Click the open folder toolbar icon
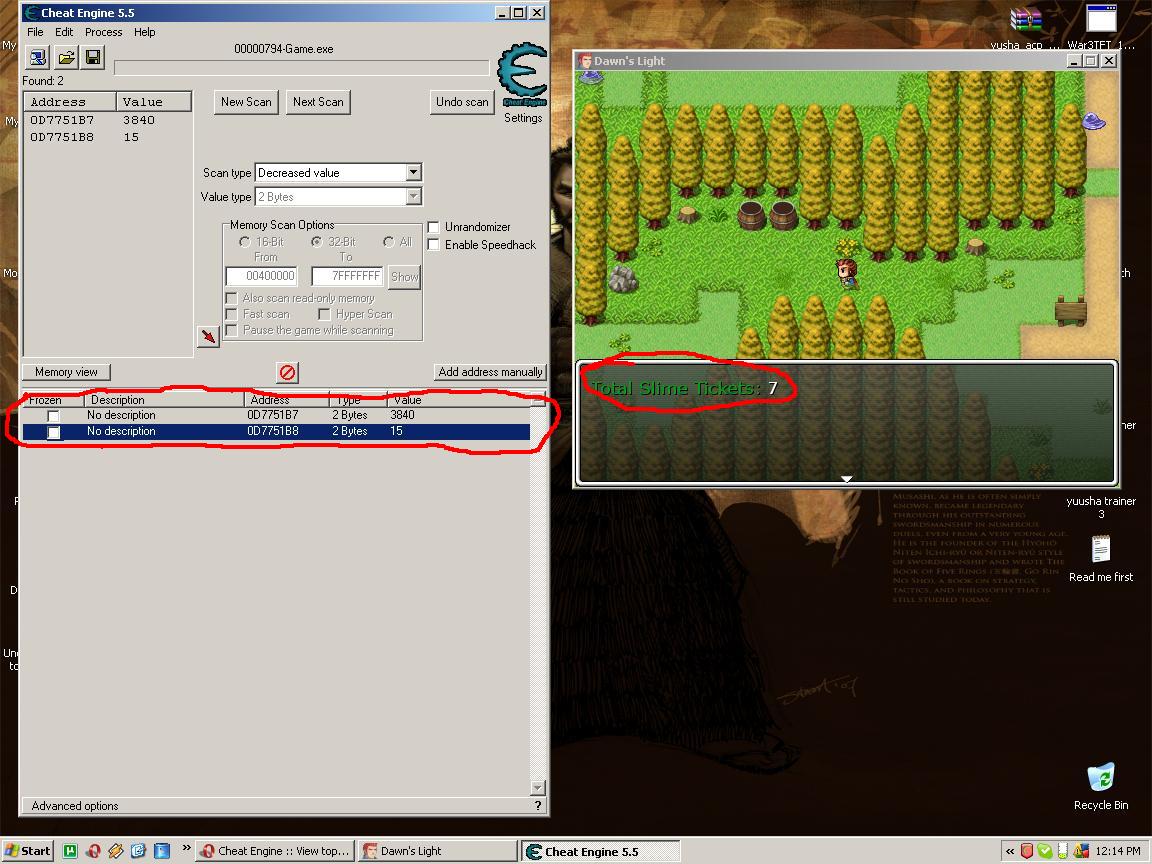This screenshot has height=864, width=1152. point(66,57)
